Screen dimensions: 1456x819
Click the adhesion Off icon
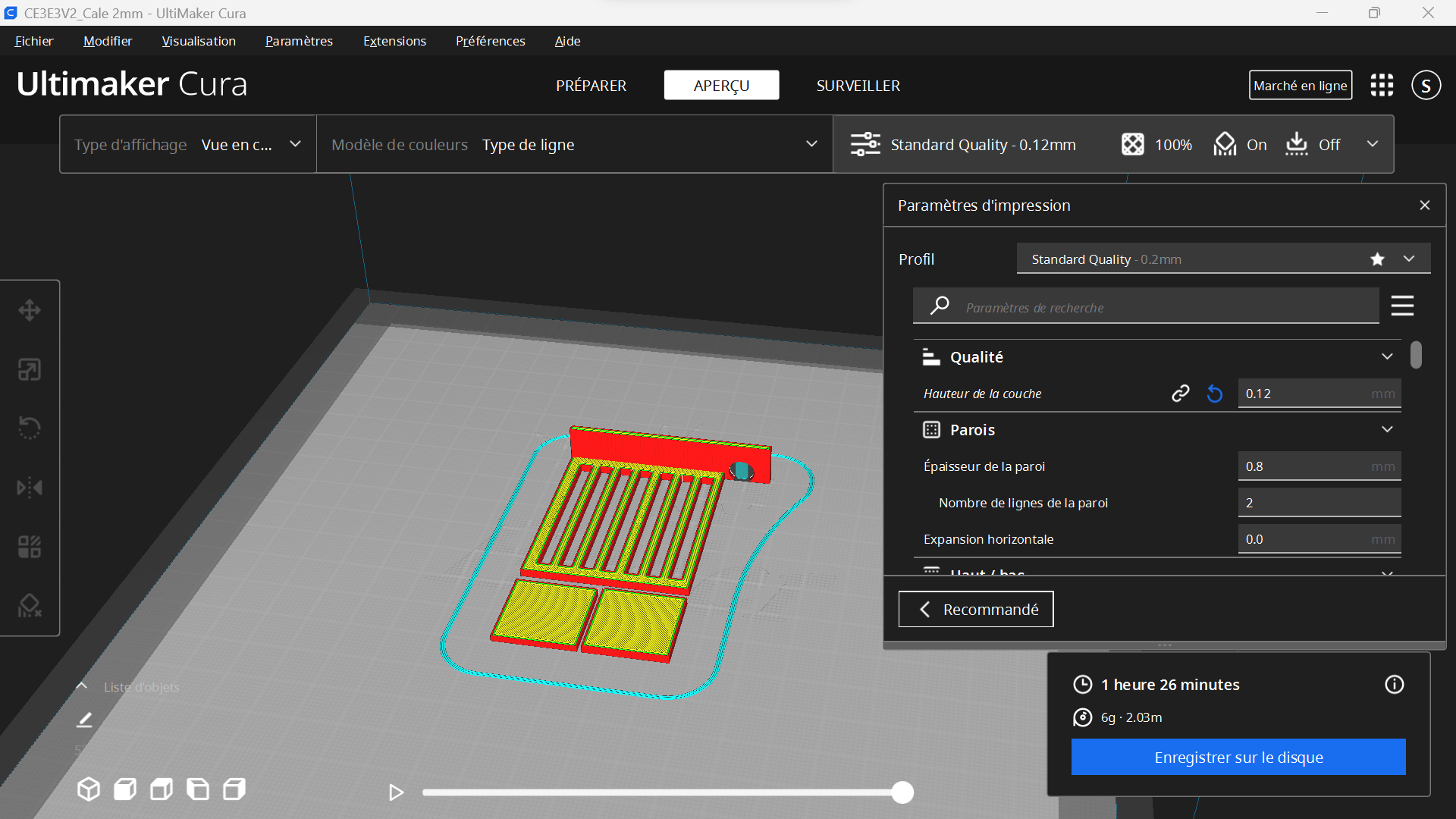click(x=1296, y=144)
